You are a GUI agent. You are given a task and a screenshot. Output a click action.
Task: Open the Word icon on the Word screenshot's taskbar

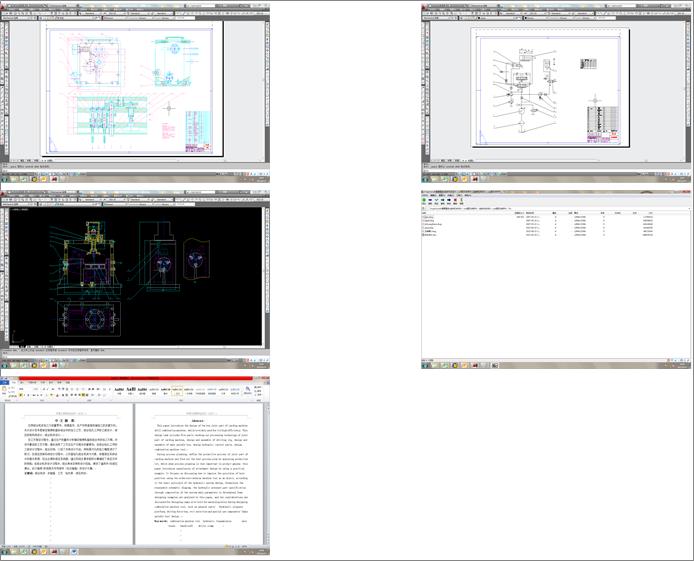coord(73,552)
